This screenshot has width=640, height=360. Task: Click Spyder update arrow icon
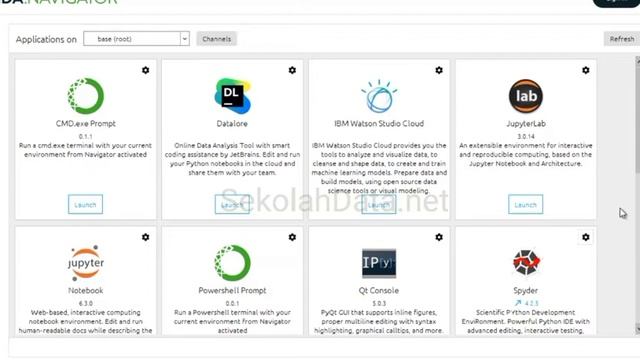518,303
